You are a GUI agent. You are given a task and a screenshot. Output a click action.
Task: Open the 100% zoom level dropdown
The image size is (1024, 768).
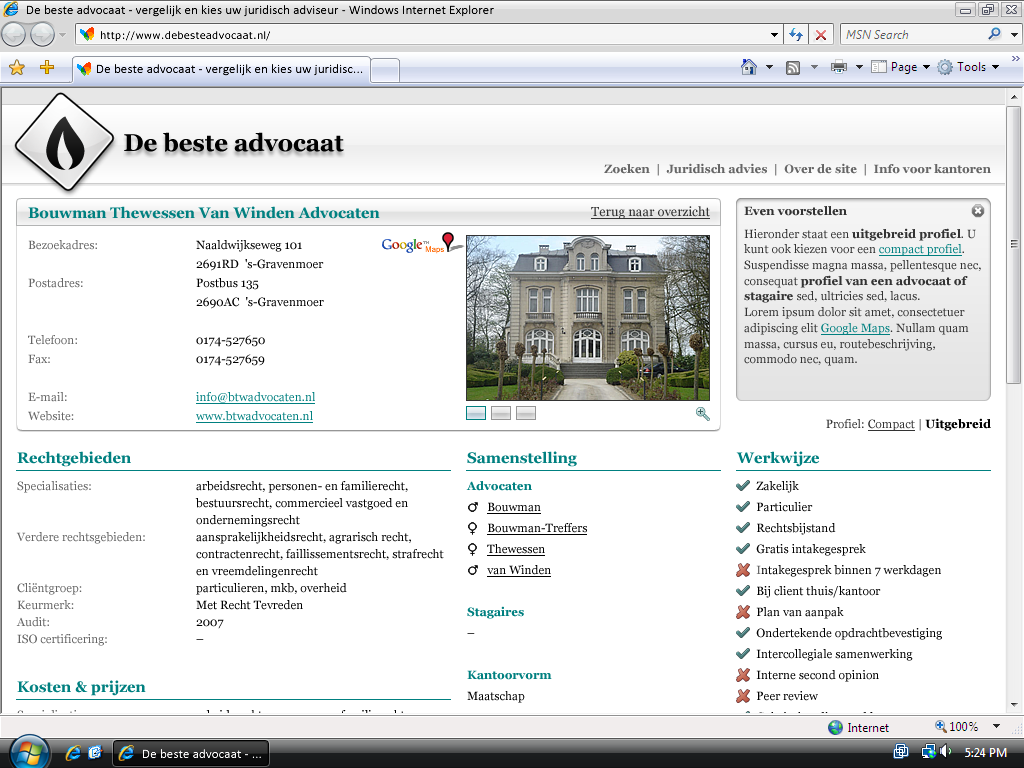996,726
